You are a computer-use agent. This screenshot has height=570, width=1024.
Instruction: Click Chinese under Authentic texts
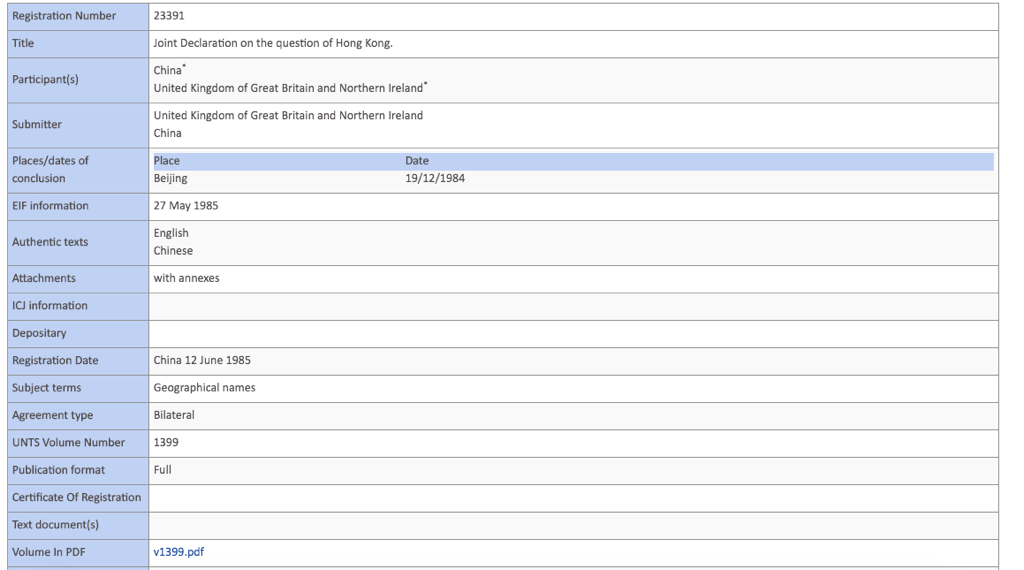(173, 251)
